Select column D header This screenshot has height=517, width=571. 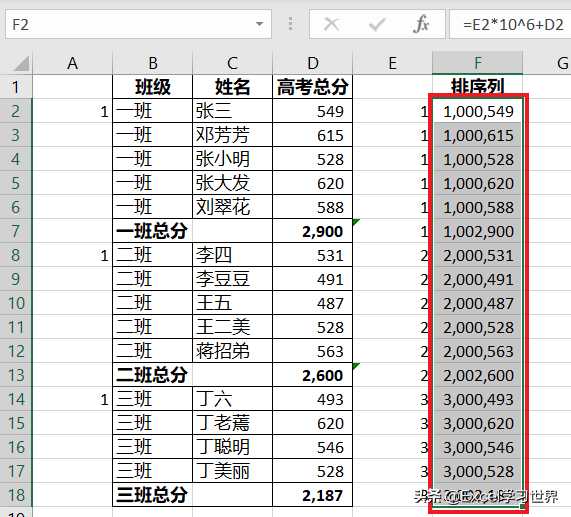click(312, 63)
